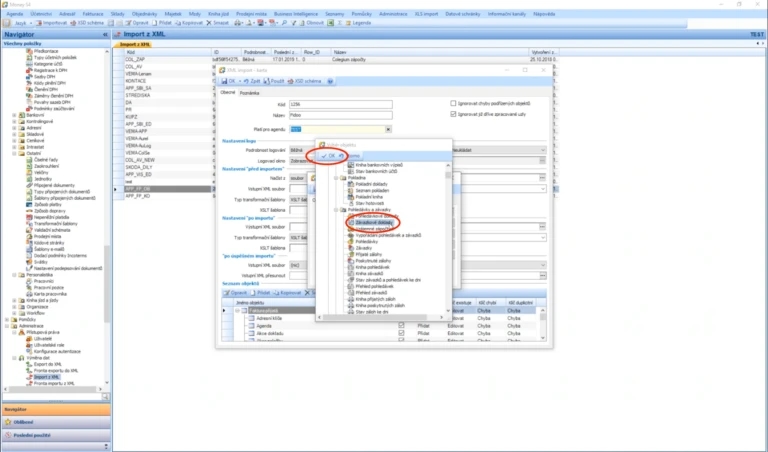The height and width of the screenshot is (452, 768).
Task: Collapse Pohledávky a závazky tree node
Action: [336, 210]
